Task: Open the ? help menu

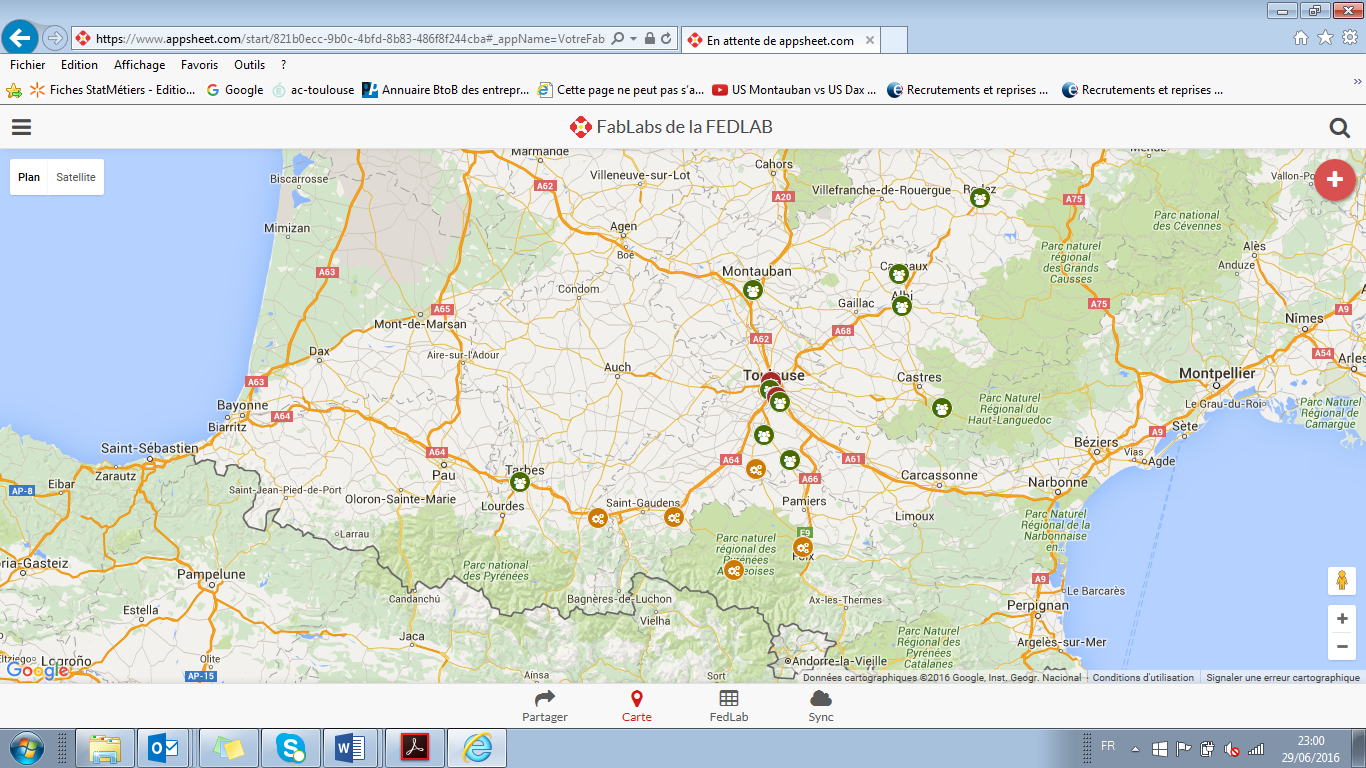Action: coord(284,65)
